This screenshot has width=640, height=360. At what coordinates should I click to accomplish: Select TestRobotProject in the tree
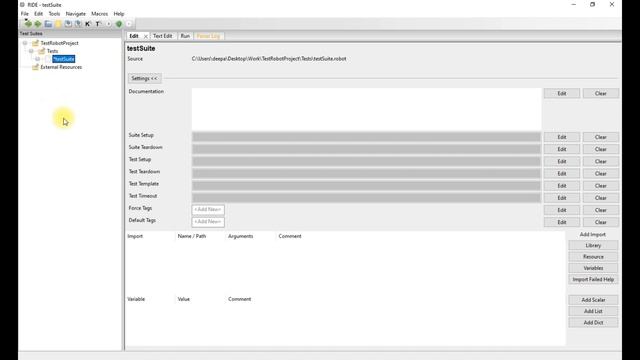(60, 43)
